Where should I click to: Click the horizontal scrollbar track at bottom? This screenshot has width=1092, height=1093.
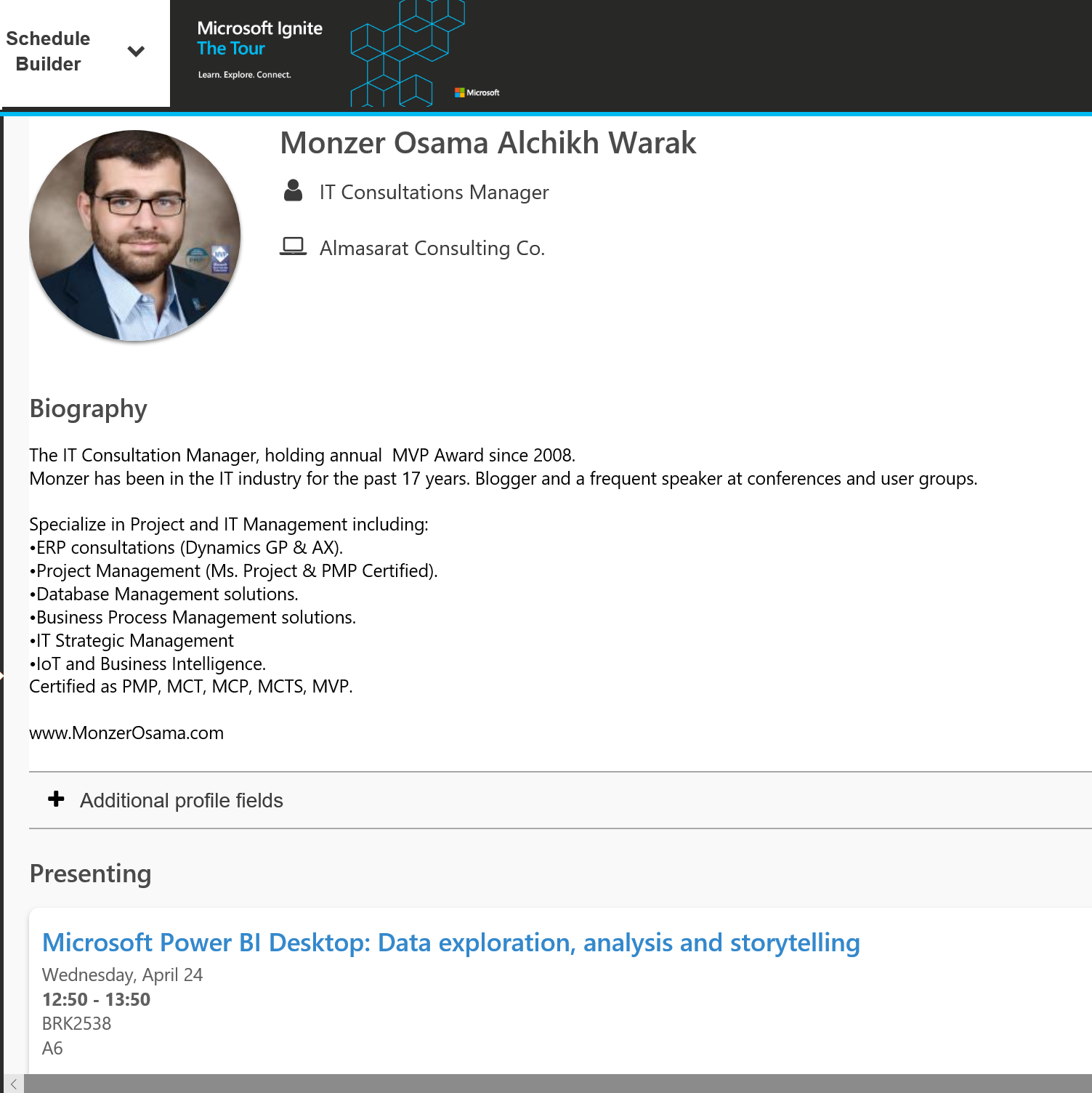pos(552,1084)
